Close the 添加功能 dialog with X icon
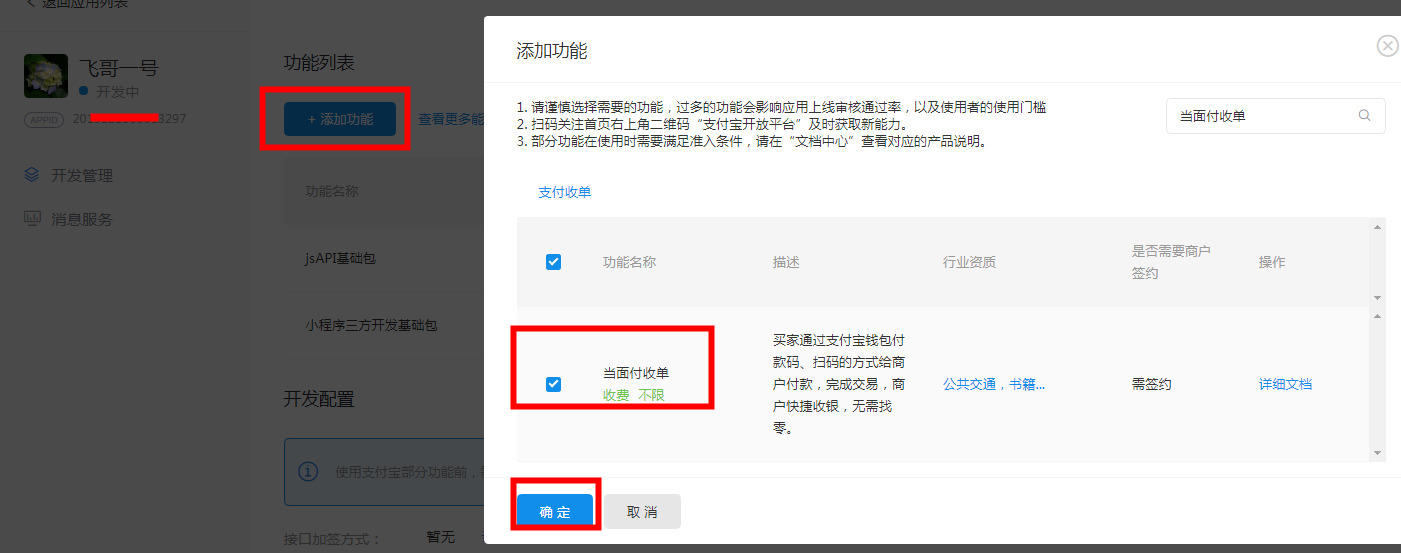Image resolution: width=1401 pixels, height=553 pixels. [x=1388, y=46]
